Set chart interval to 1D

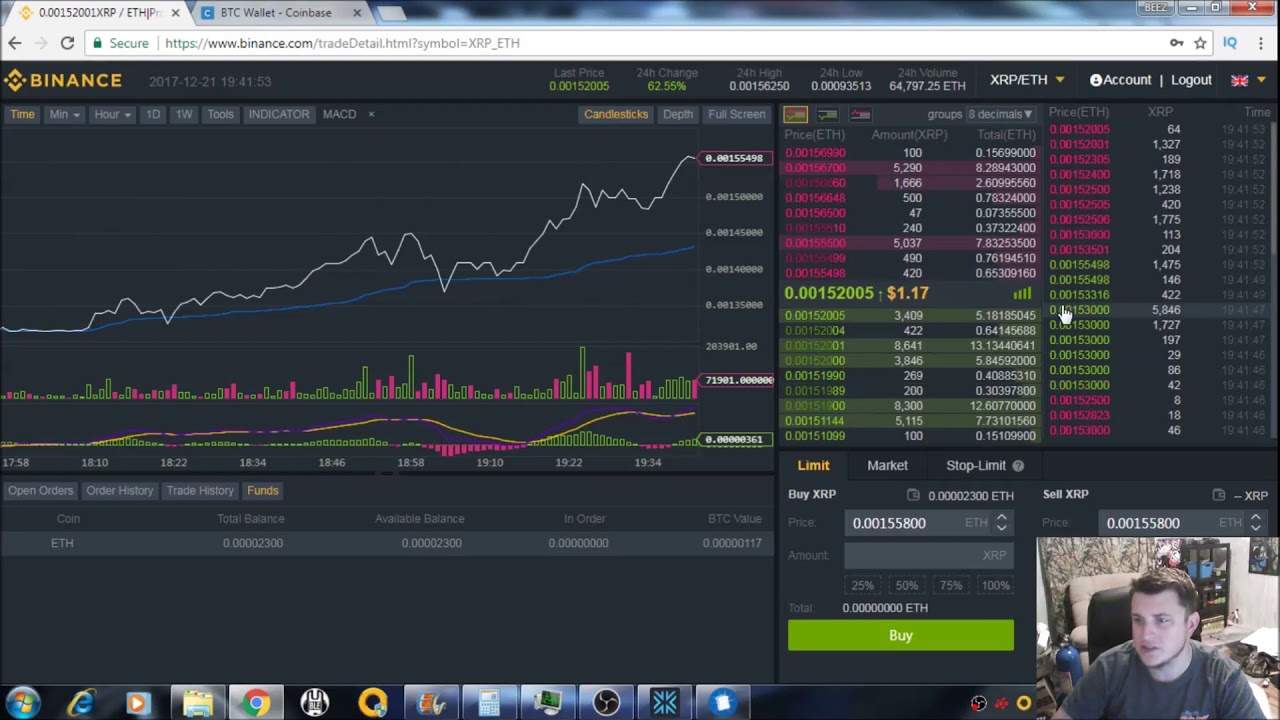(153, 114)
